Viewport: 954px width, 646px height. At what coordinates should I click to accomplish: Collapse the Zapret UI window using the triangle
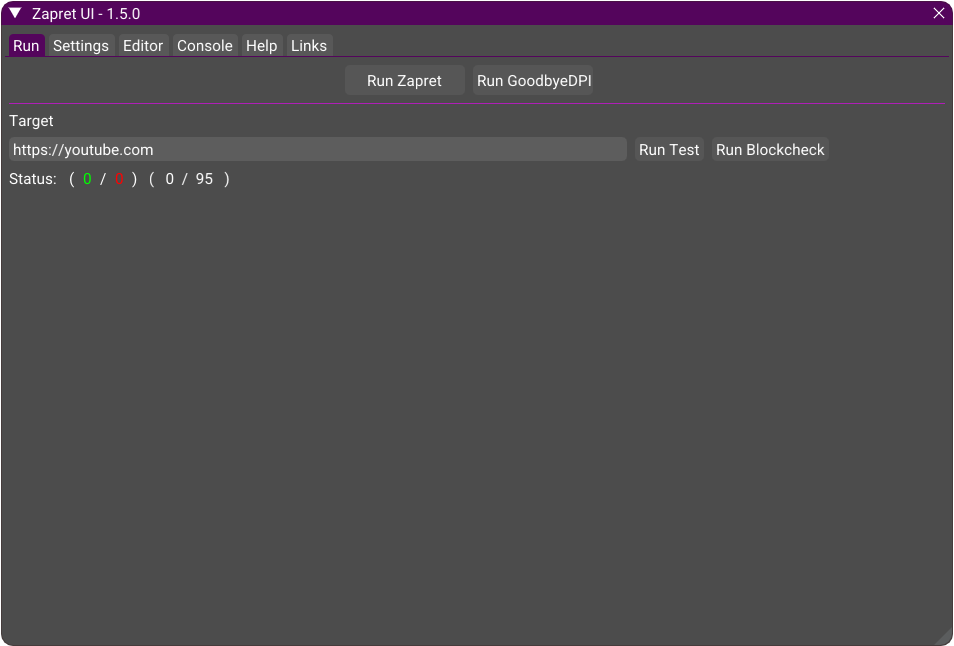pos(15,13)
